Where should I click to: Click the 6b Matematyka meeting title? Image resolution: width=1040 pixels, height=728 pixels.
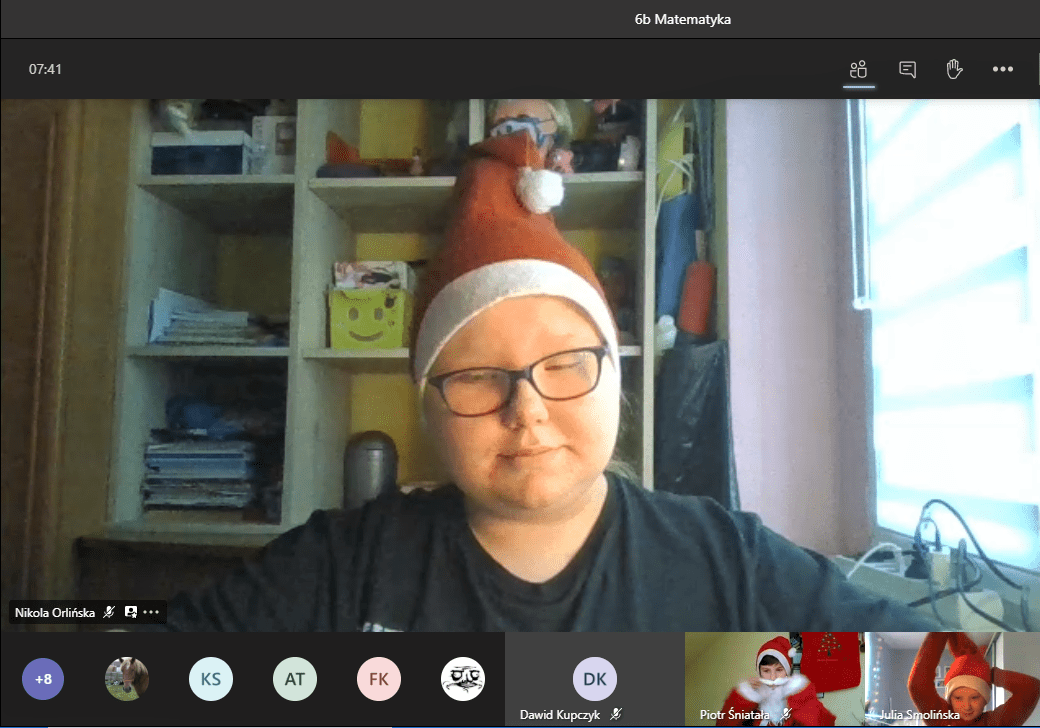pyautogui.click(x=683, y=19)
